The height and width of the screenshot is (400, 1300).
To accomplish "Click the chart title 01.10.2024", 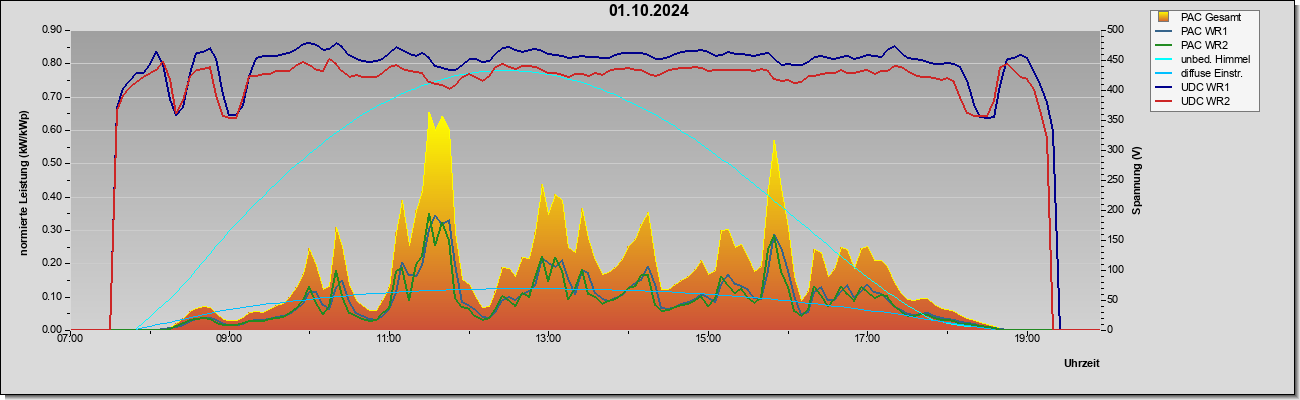I will tap(649, 11).
